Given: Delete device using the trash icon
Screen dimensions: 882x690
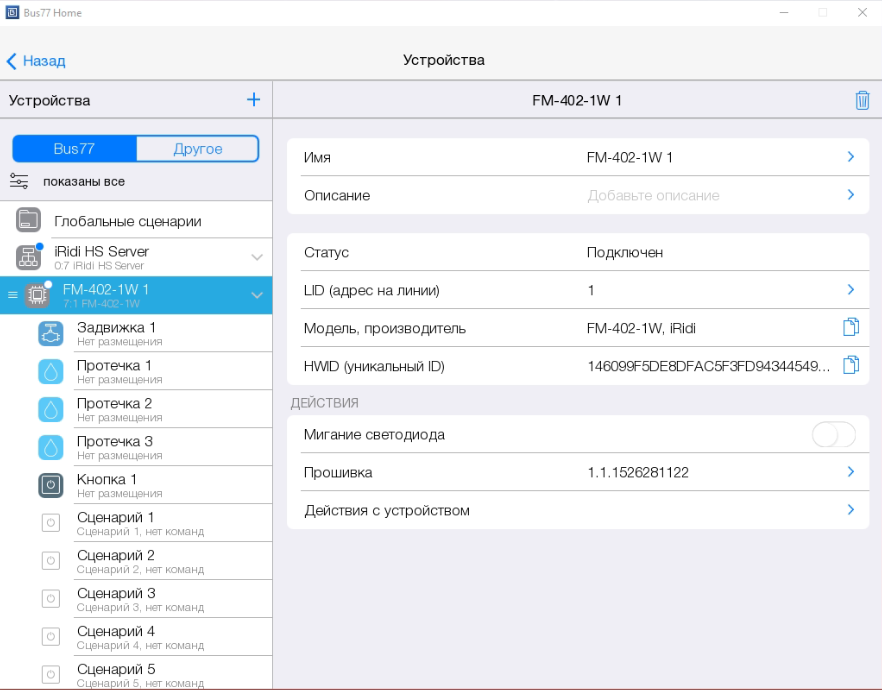Looking at the screenshot, I should [862, 100].
